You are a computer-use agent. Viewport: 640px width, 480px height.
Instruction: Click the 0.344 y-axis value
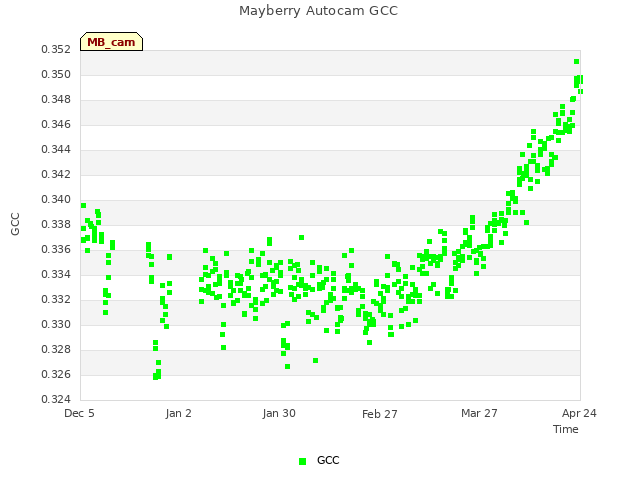[56, 149]
